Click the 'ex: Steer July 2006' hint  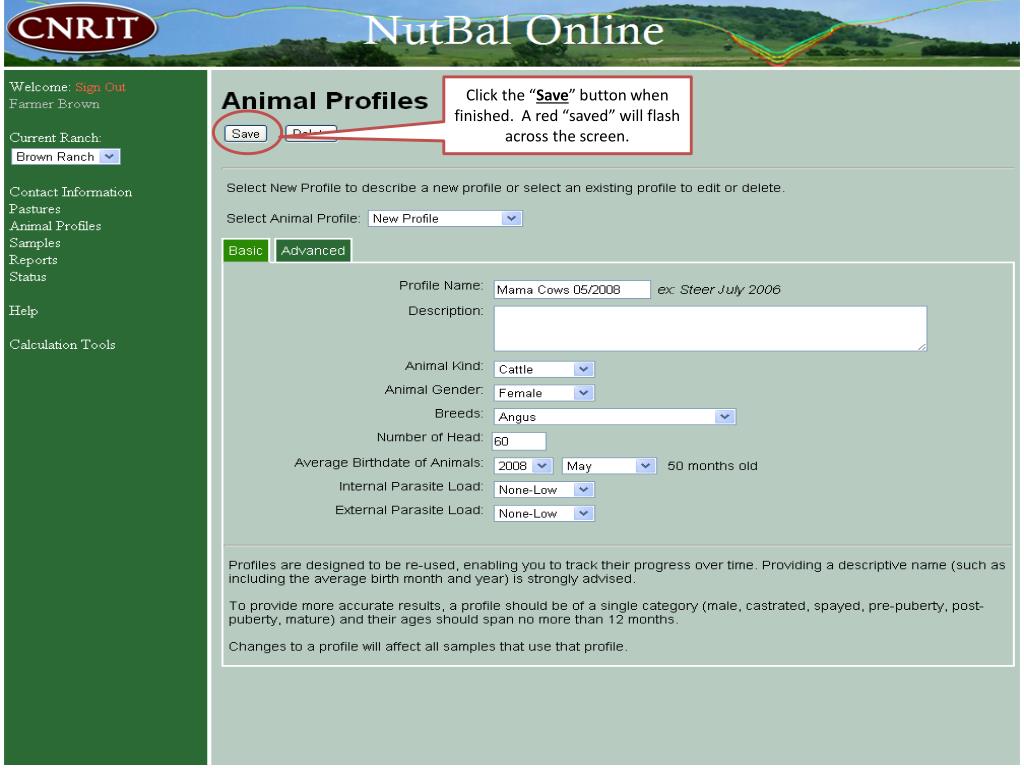pyautogui.click(x=719, y=289)
